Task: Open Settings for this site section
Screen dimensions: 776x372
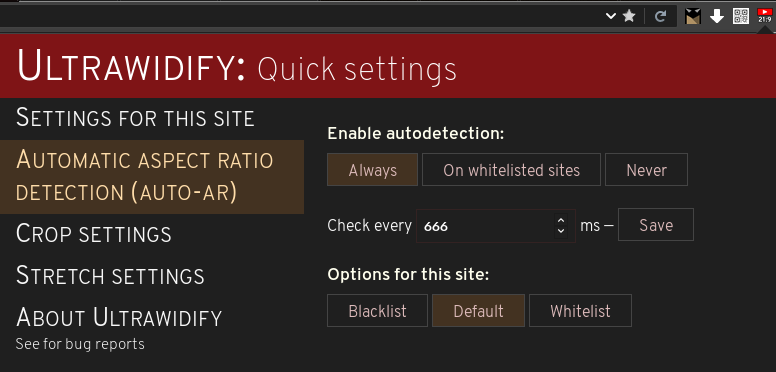Action: [135, 118]
